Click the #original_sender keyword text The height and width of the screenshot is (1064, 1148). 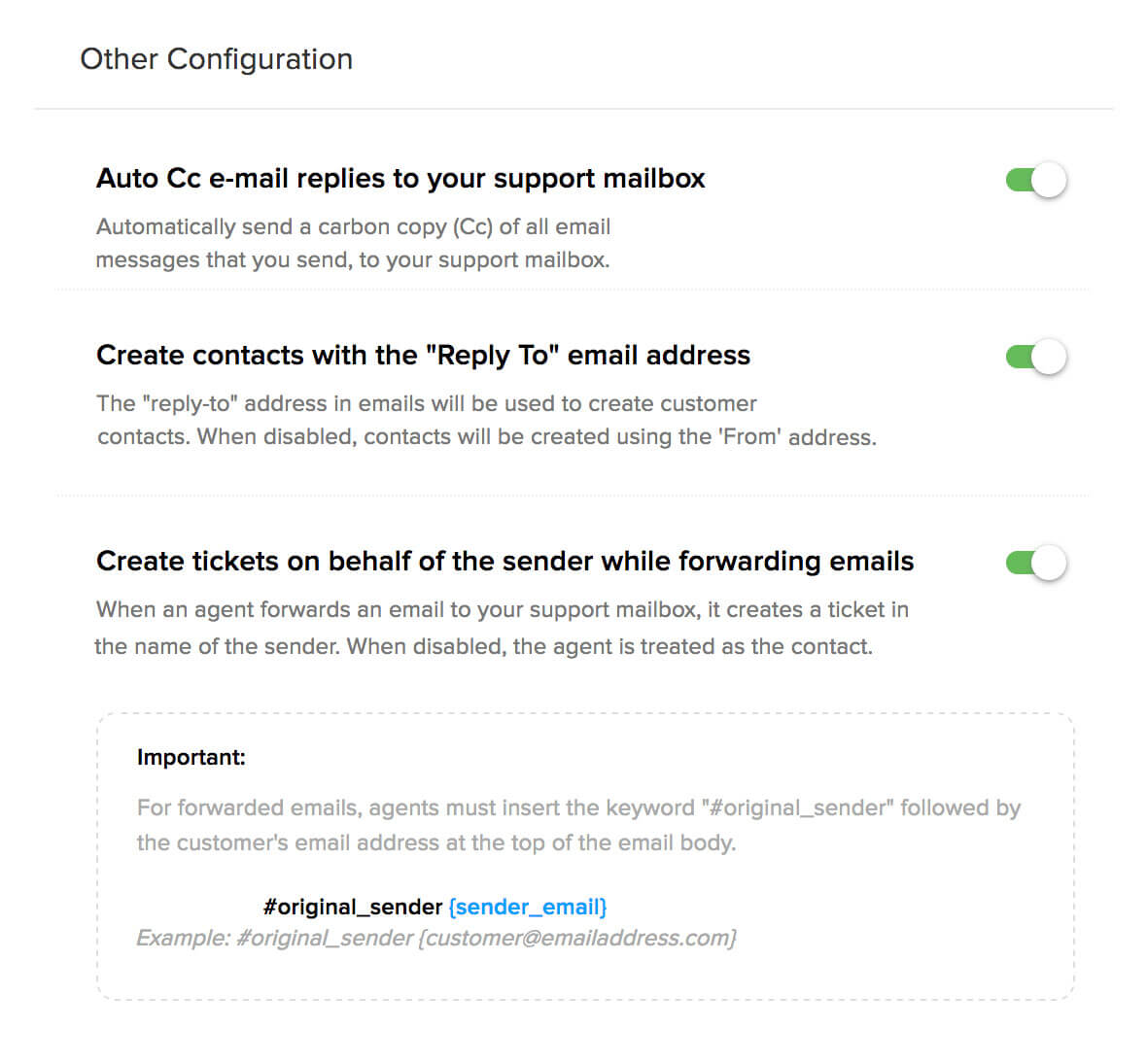click(x=352, y=907)
